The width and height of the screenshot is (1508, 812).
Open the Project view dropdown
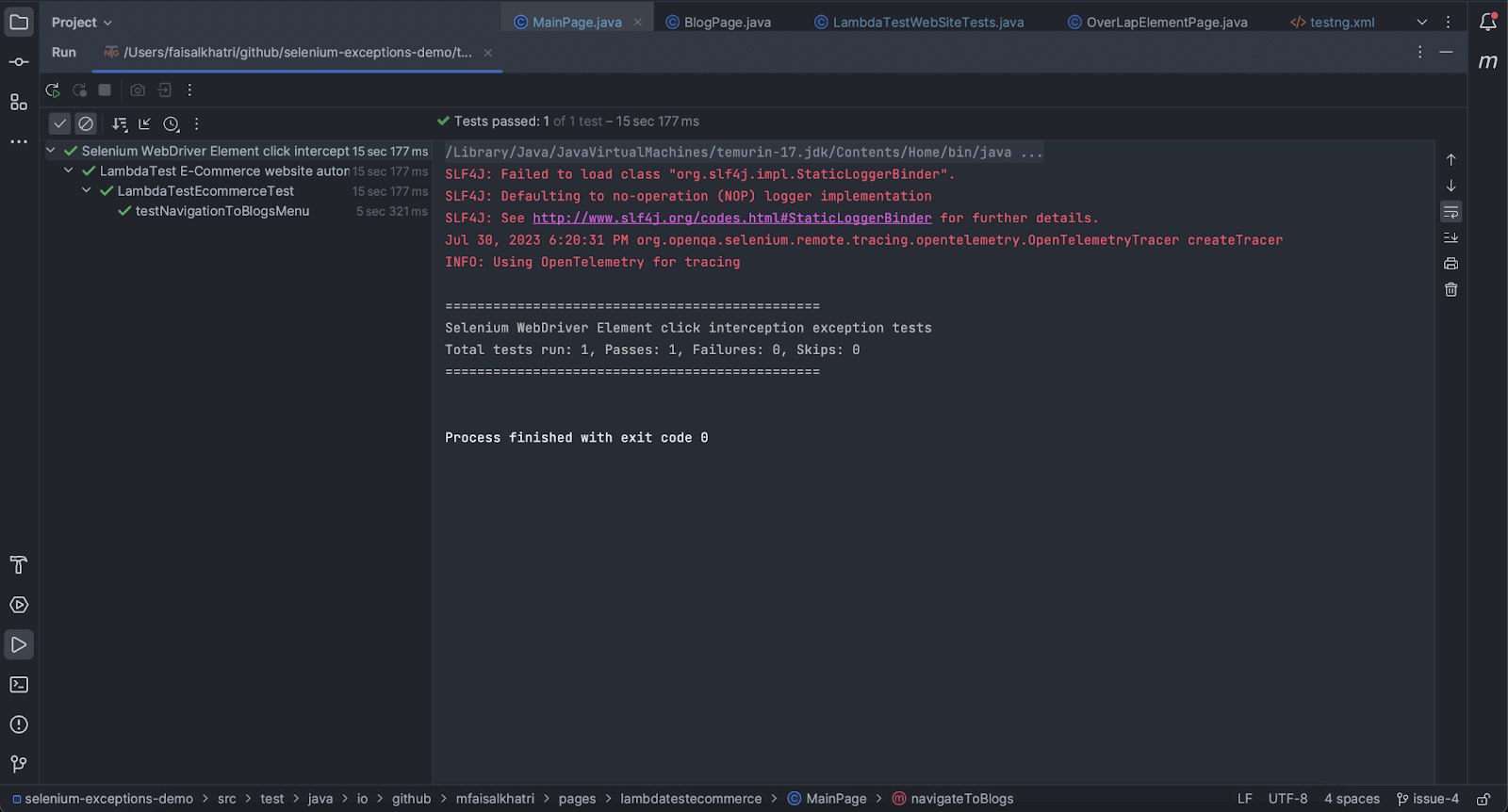(81, 23)
